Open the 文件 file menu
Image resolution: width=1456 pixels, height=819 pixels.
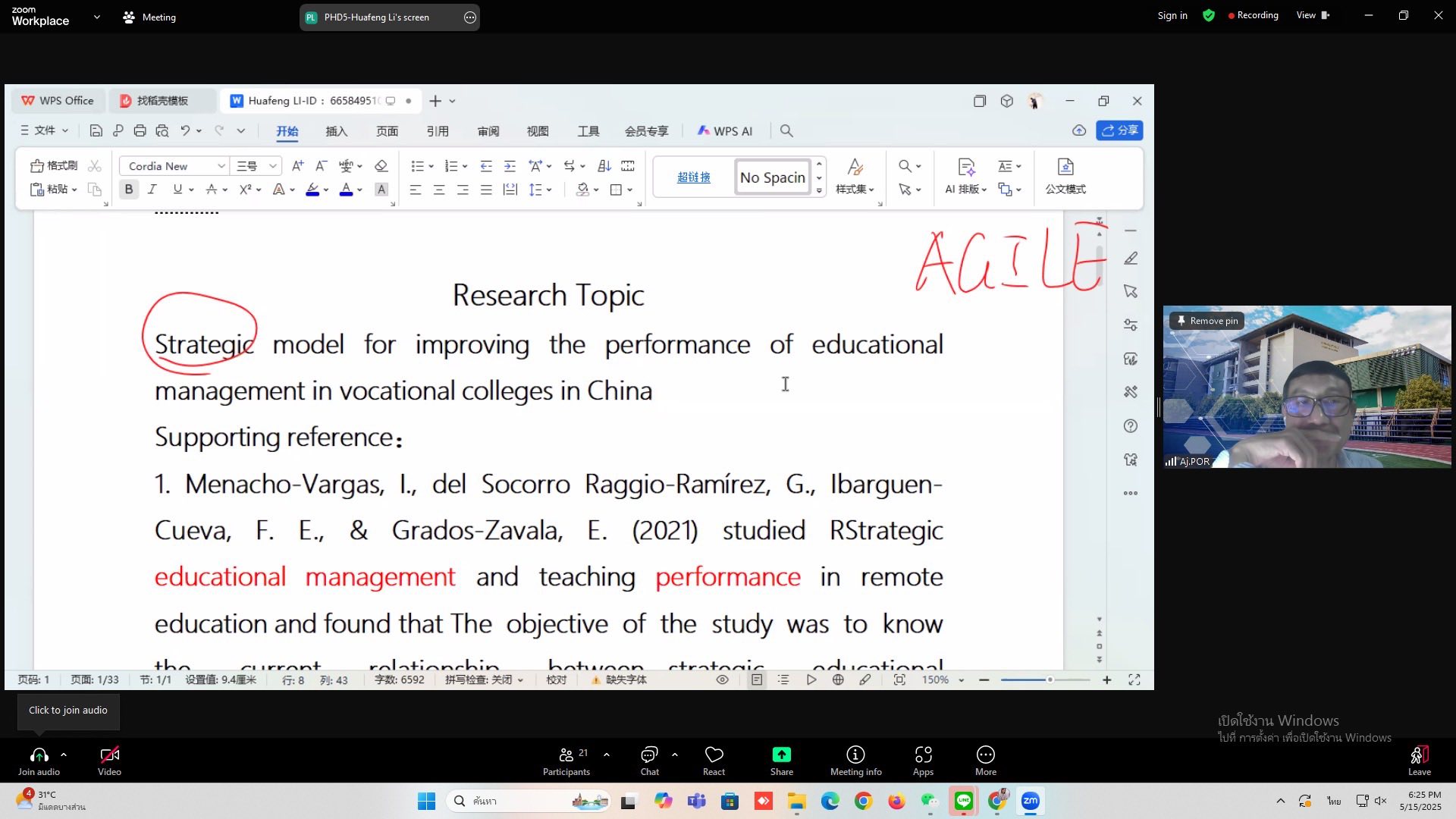click(x=44, y=130)
